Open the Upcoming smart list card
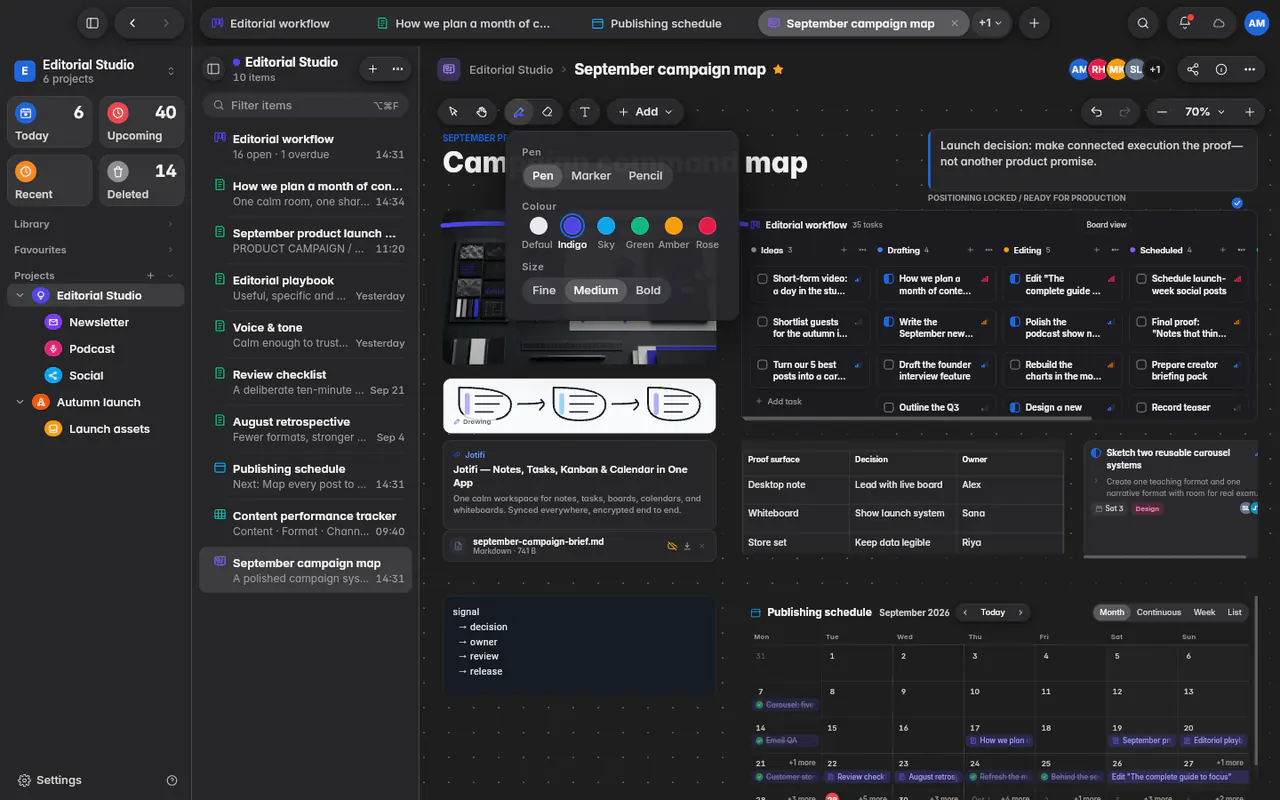 [x=142, y=123]
